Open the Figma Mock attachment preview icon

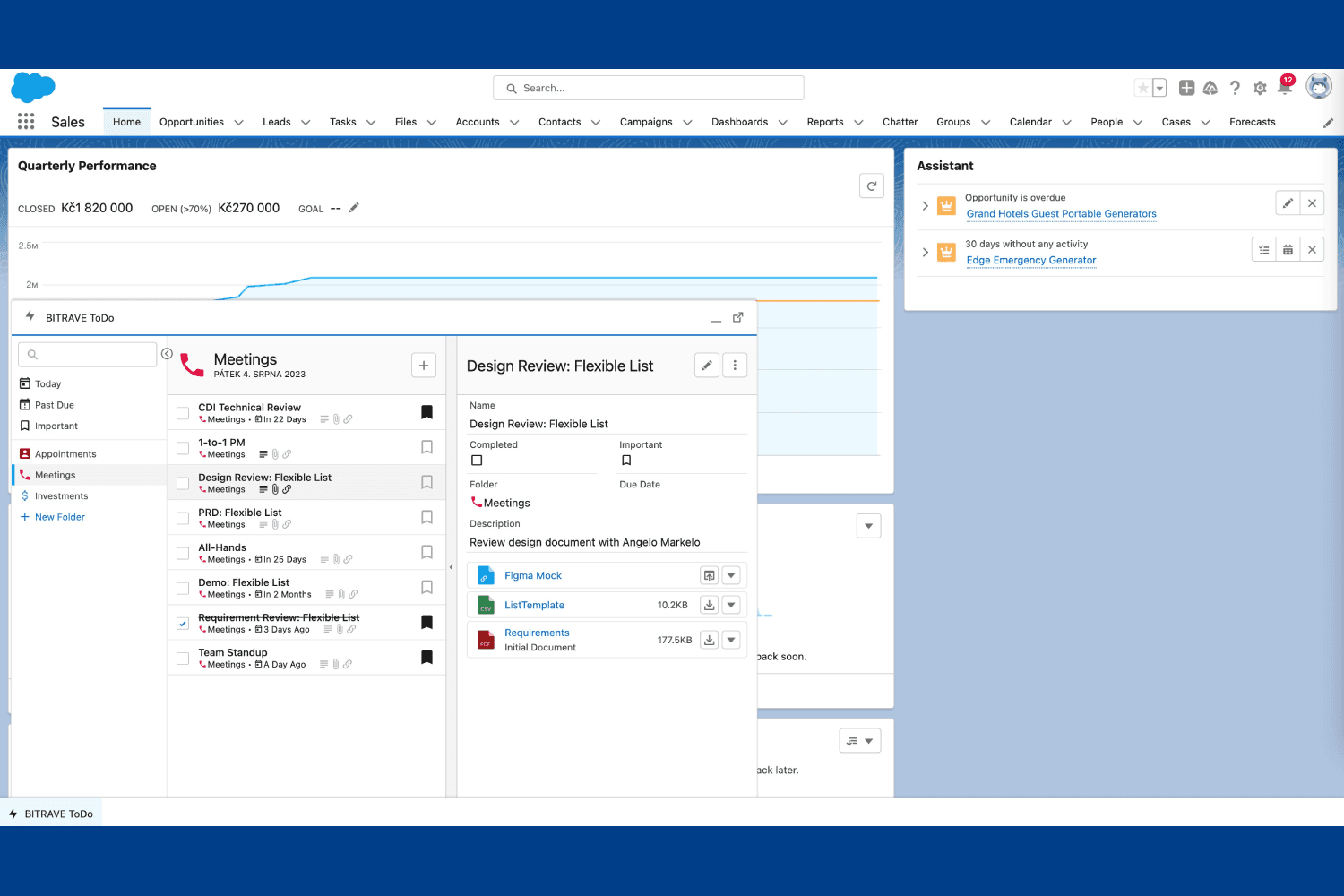tap(709, 575)
